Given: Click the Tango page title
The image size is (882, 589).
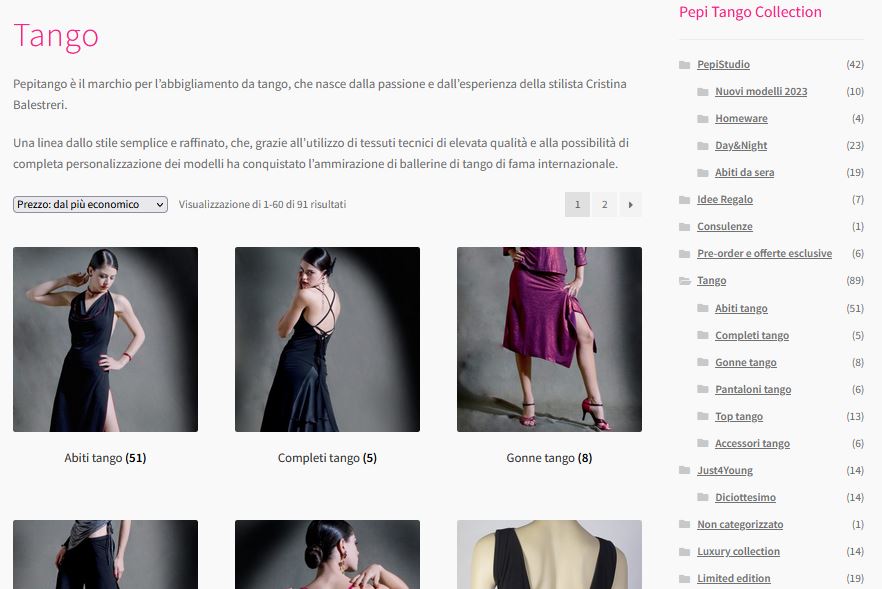Looking at the screenshot, I should click(x=56, y=36).
